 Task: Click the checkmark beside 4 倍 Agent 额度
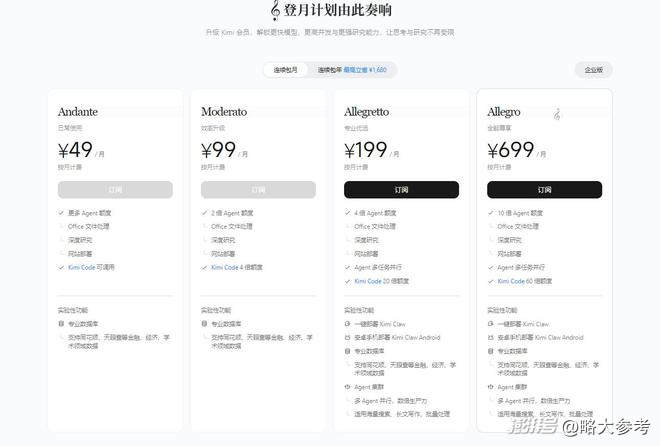tap(347, 212)
